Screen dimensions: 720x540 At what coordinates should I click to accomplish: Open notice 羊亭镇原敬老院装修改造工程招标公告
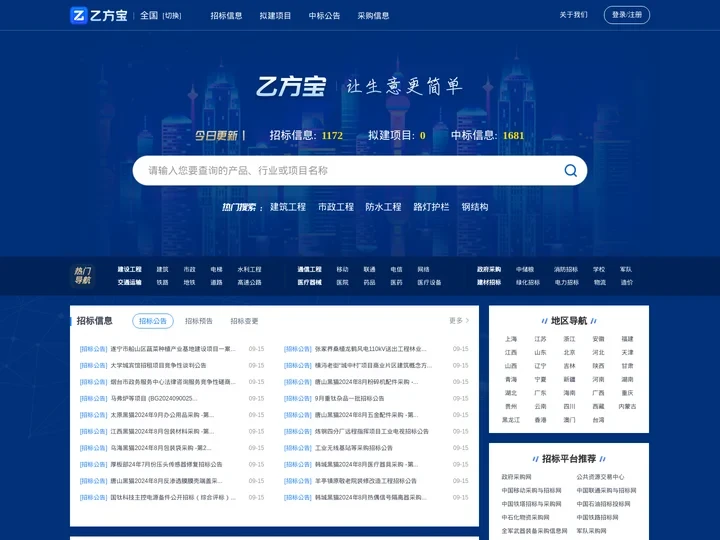pos(366,481)
